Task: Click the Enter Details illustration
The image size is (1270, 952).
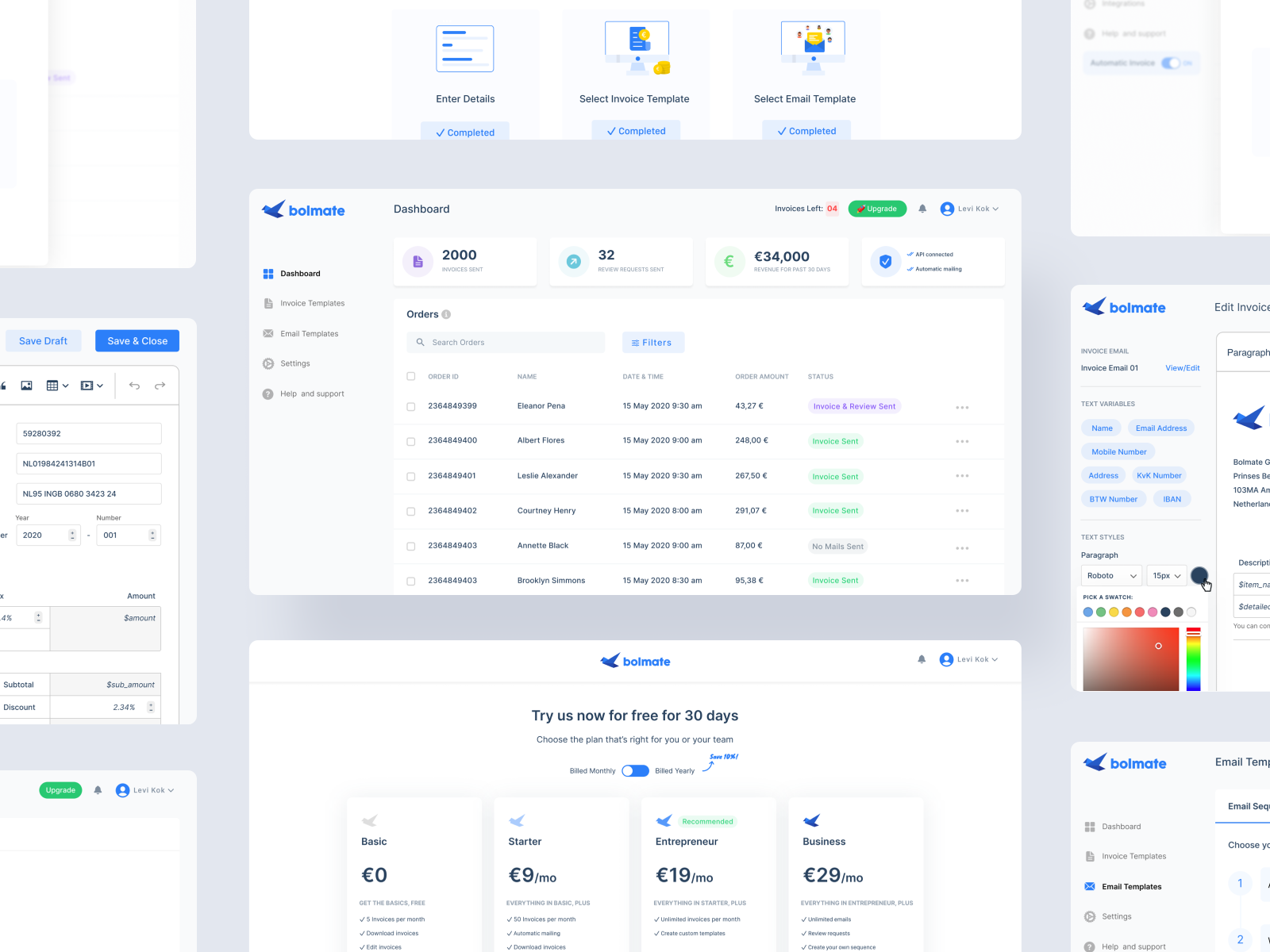Action: click(x=465, y=48)
